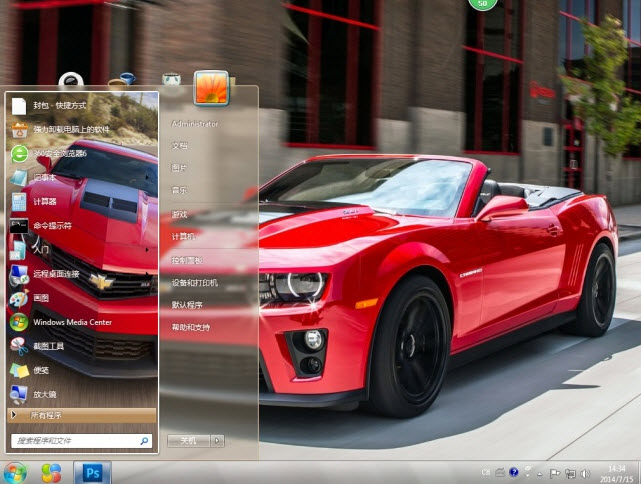This screenshot has height=484, width=641.
Task: Open 远程桌面连接 (Remote Desktop Connection)
Action: (54, 273)
